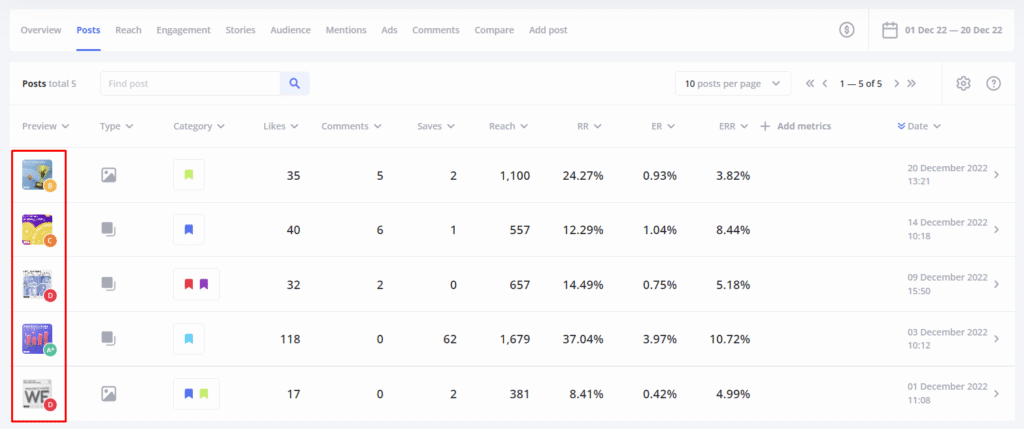Click image type icon of 20 December post
This screenshot has height=429, width=1024.
coord(109,175)
